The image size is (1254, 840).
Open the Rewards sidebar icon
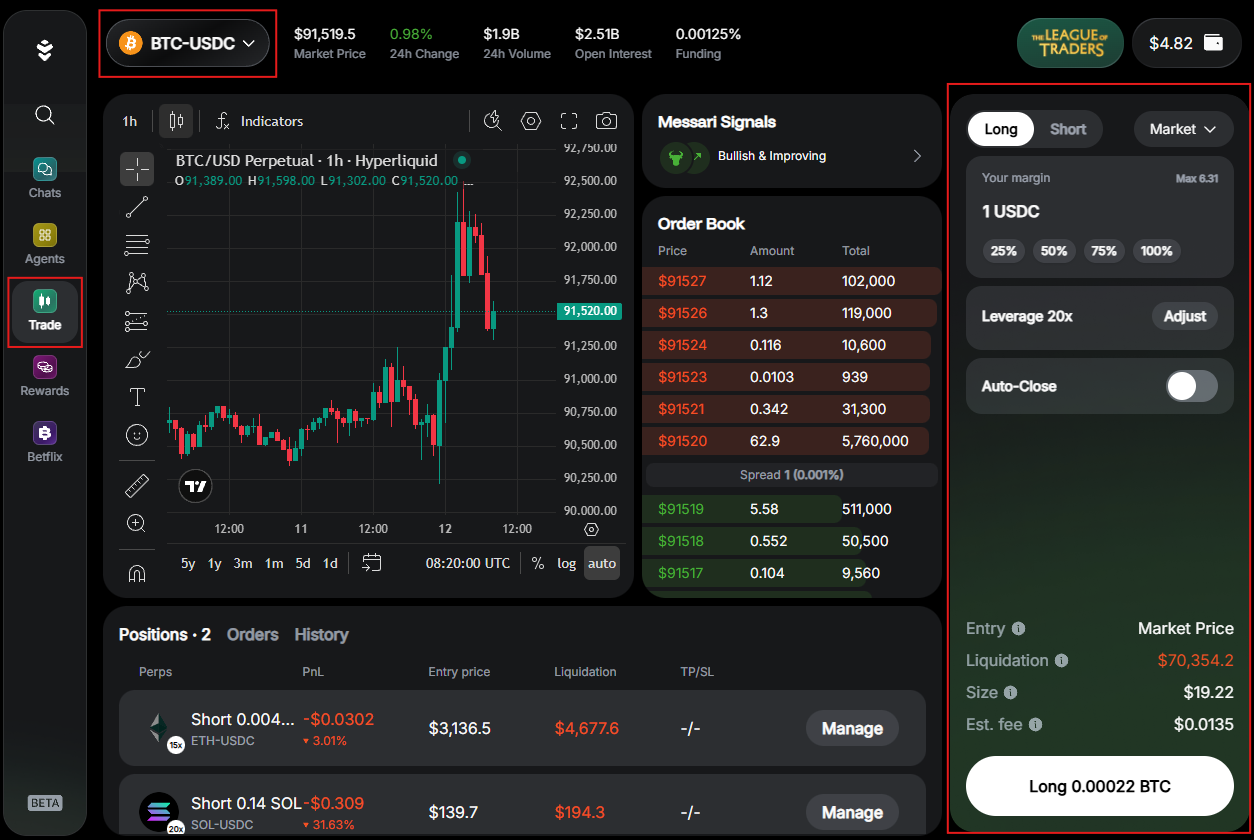[x=44, y=367]
